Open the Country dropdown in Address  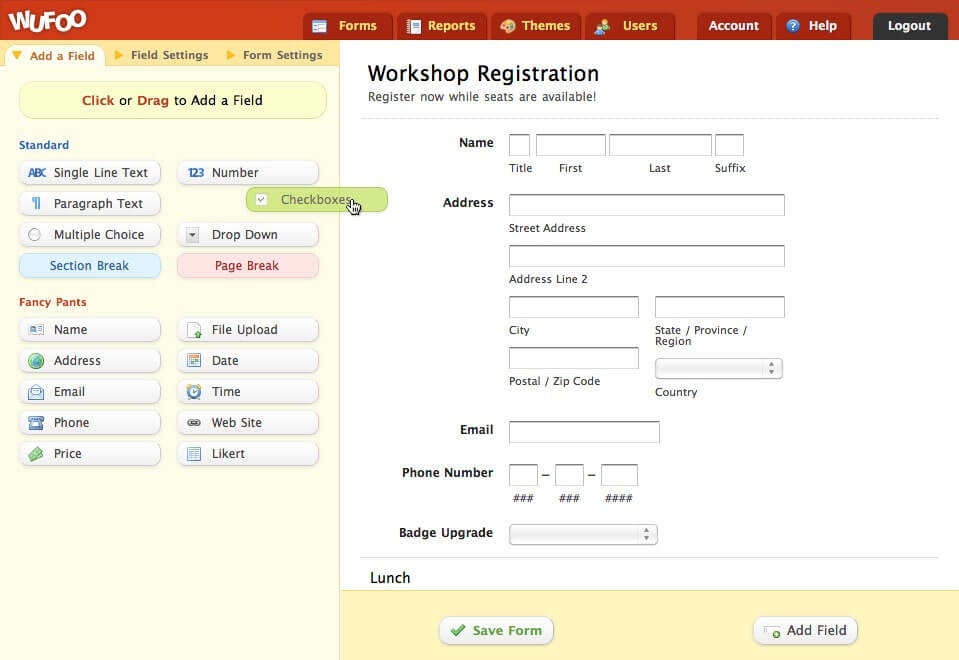[x=718, y=369]
